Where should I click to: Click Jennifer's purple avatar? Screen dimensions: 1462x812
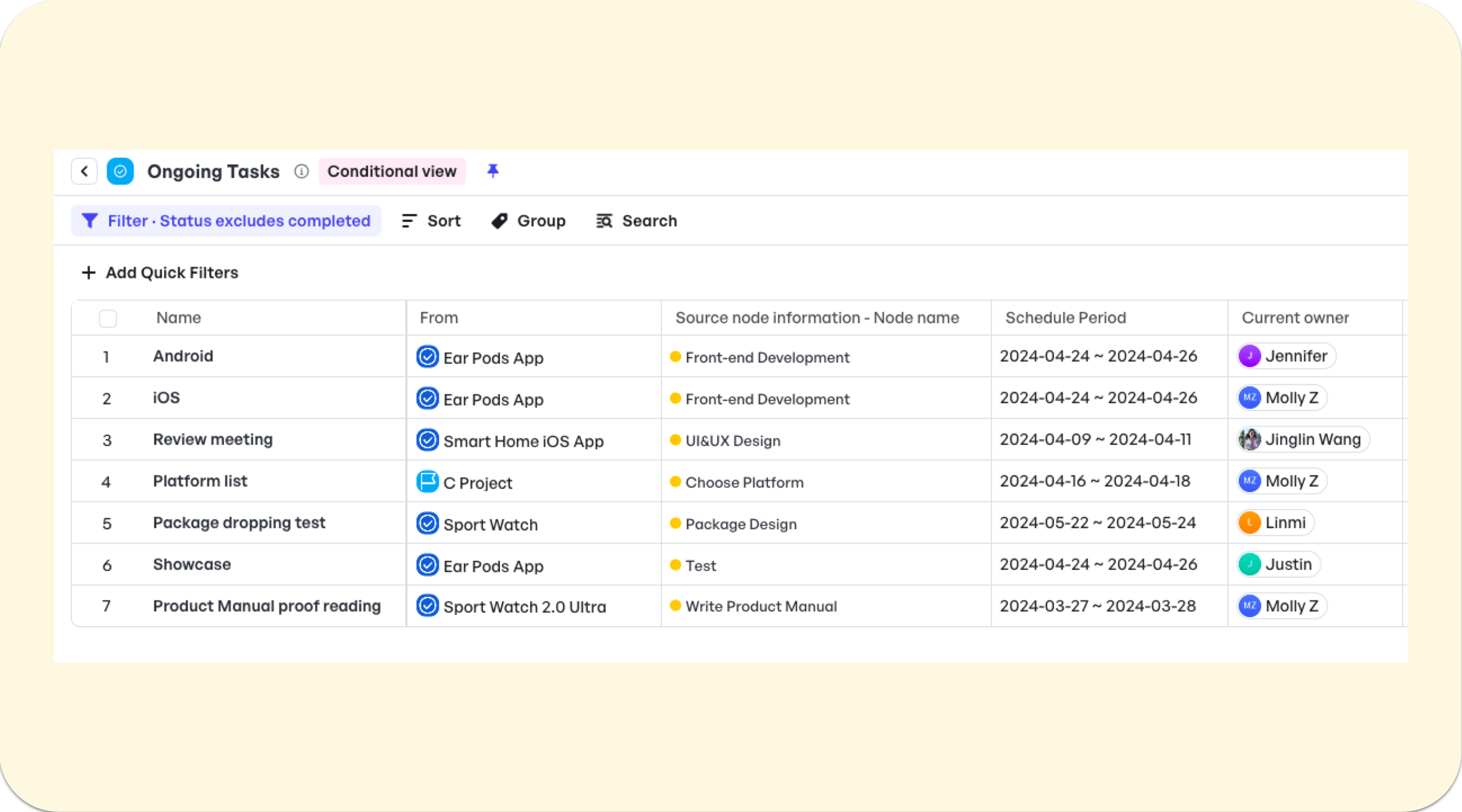click(x=1250, y=356)
